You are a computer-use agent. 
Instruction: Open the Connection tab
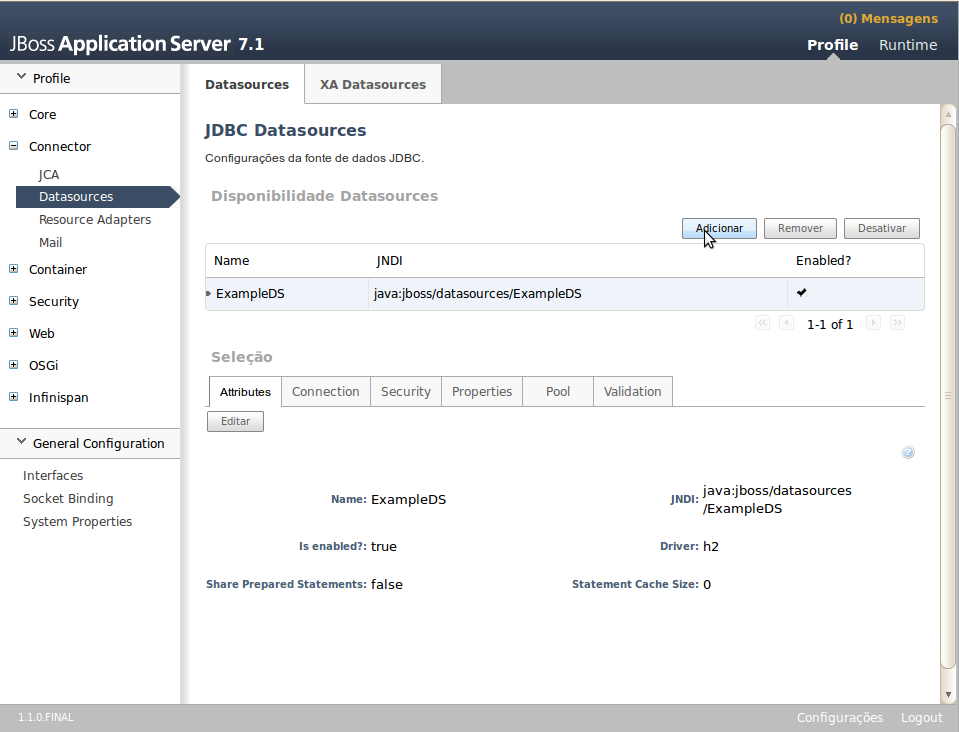click(325, 391)
